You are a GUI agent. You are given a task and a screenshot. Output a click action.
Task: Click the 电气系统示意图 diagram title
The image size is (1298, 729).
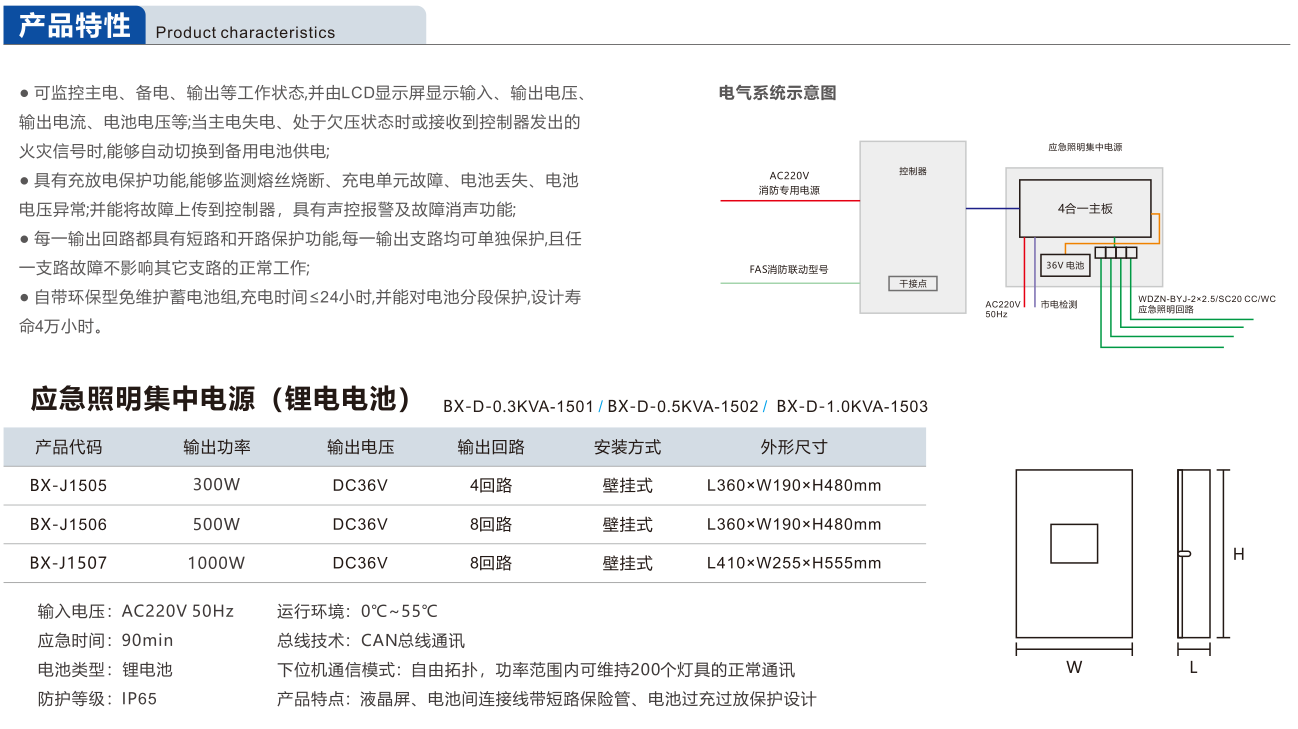click(777, 93)
